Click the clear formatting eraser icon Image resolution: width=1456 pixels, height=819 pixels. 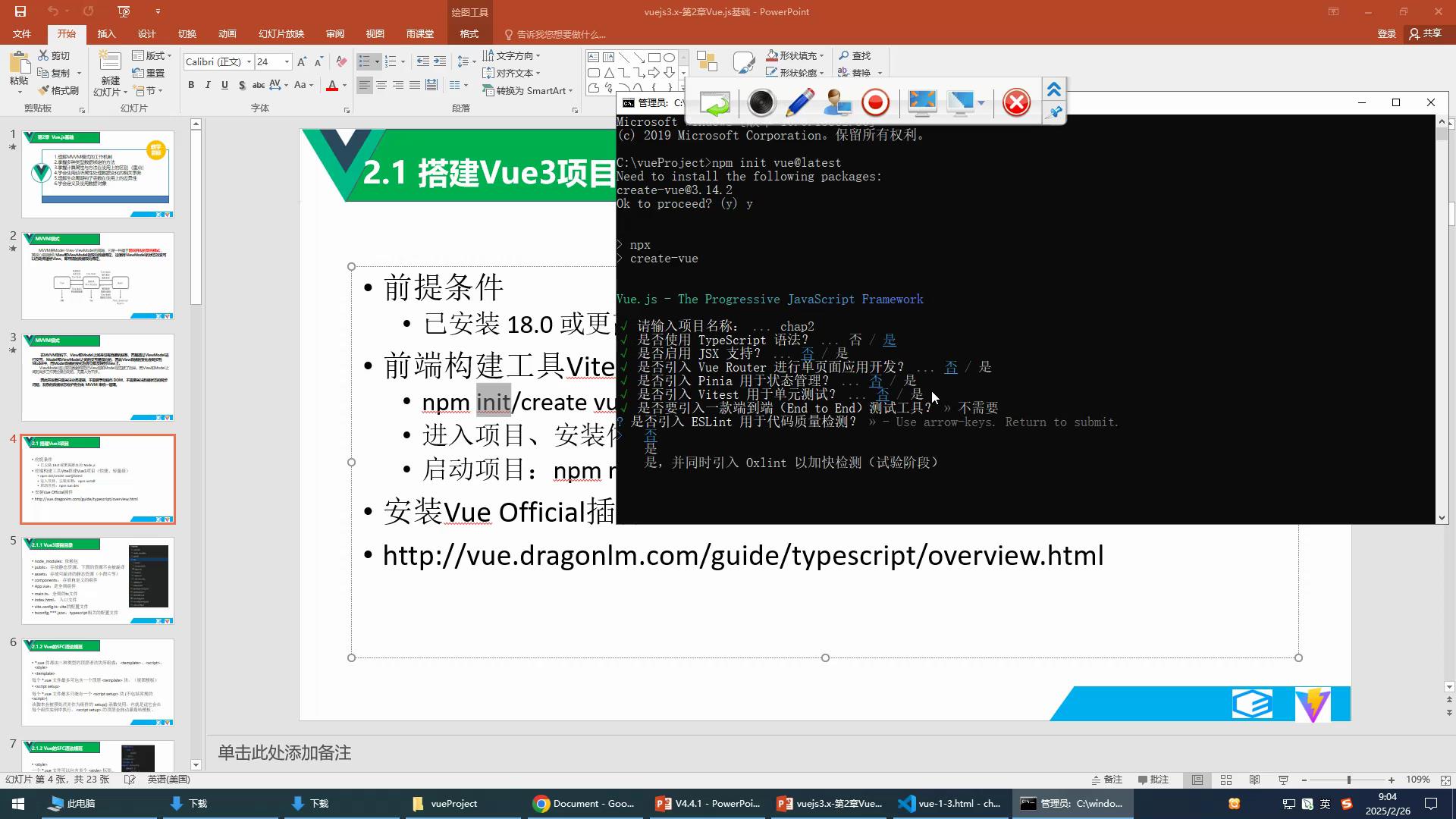[341, 61]
